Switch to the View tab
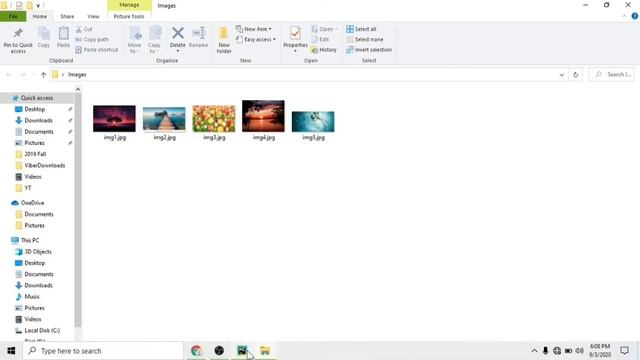The width and height of the screenshot is (640, 360). point(93,16)
